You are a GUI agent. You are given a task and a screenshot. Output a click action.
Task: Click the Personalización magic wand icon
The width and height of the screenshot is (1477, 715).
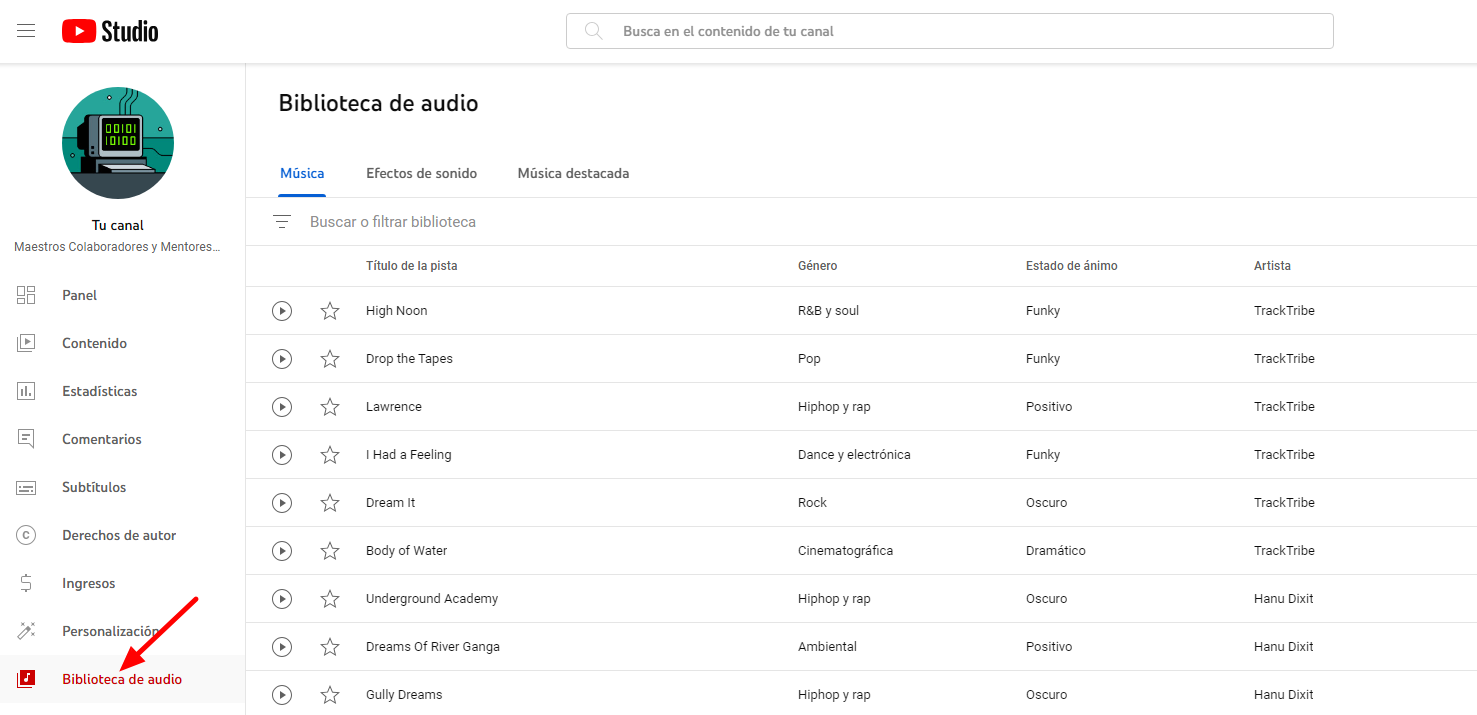(26, 631)
